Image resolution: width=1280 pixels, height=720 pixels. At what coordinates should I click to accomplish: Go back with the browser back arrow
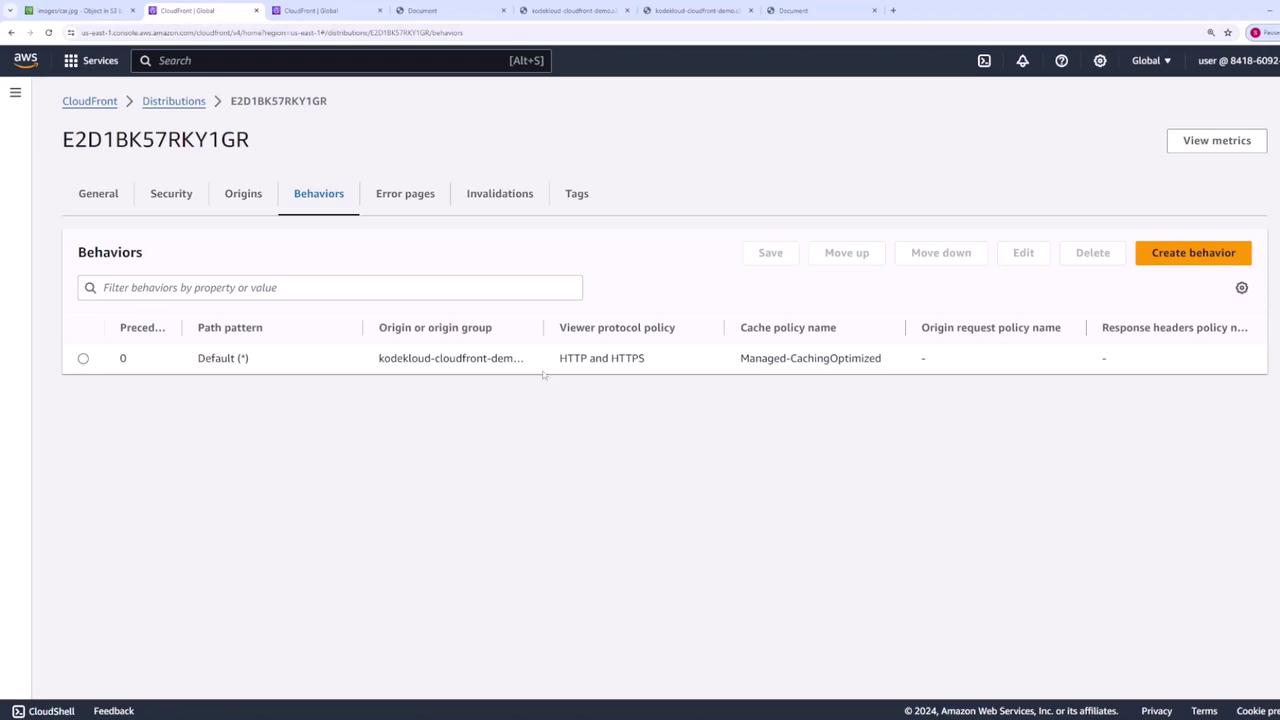point(11,32)
